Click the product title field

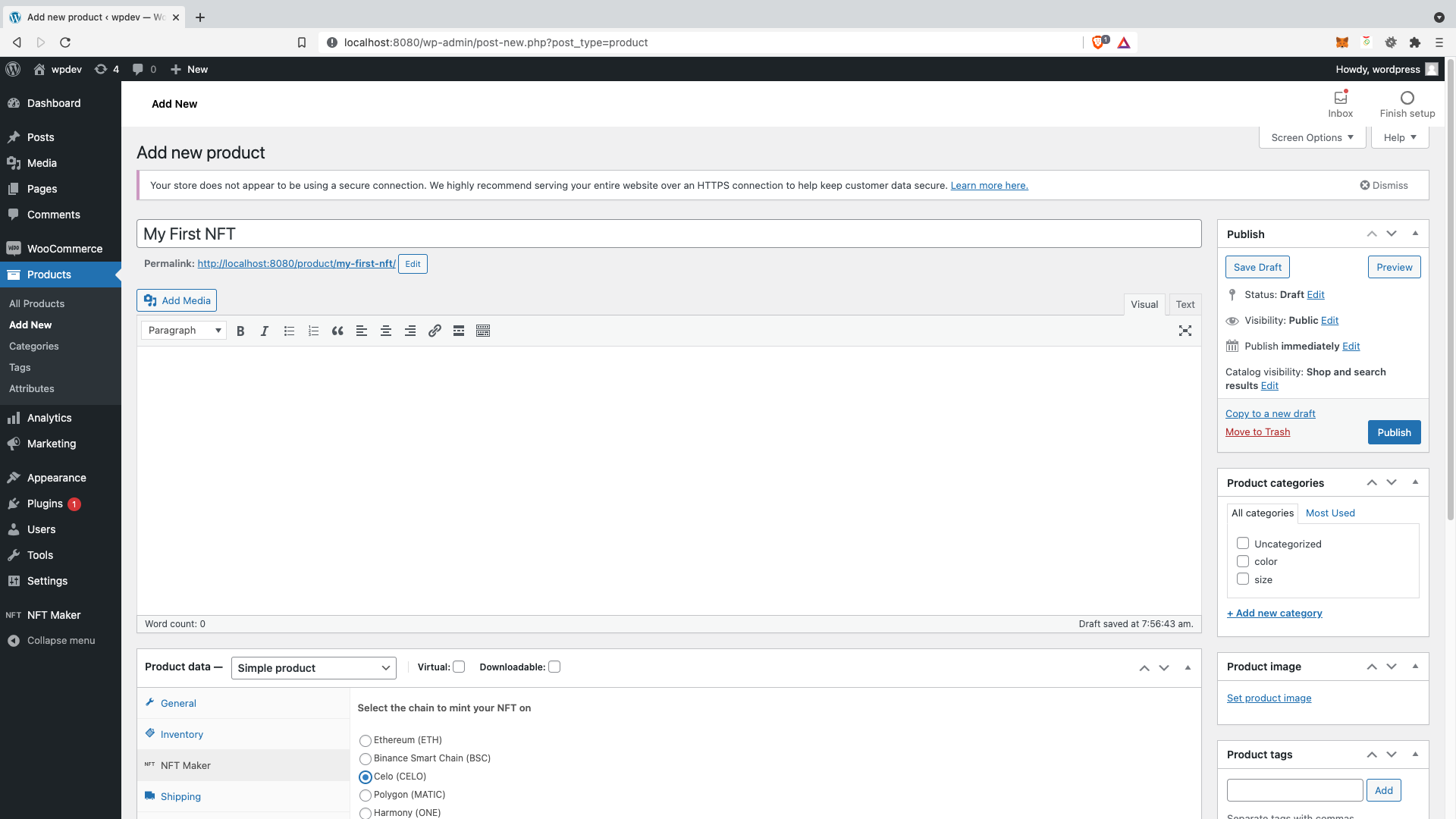[669, 234]
